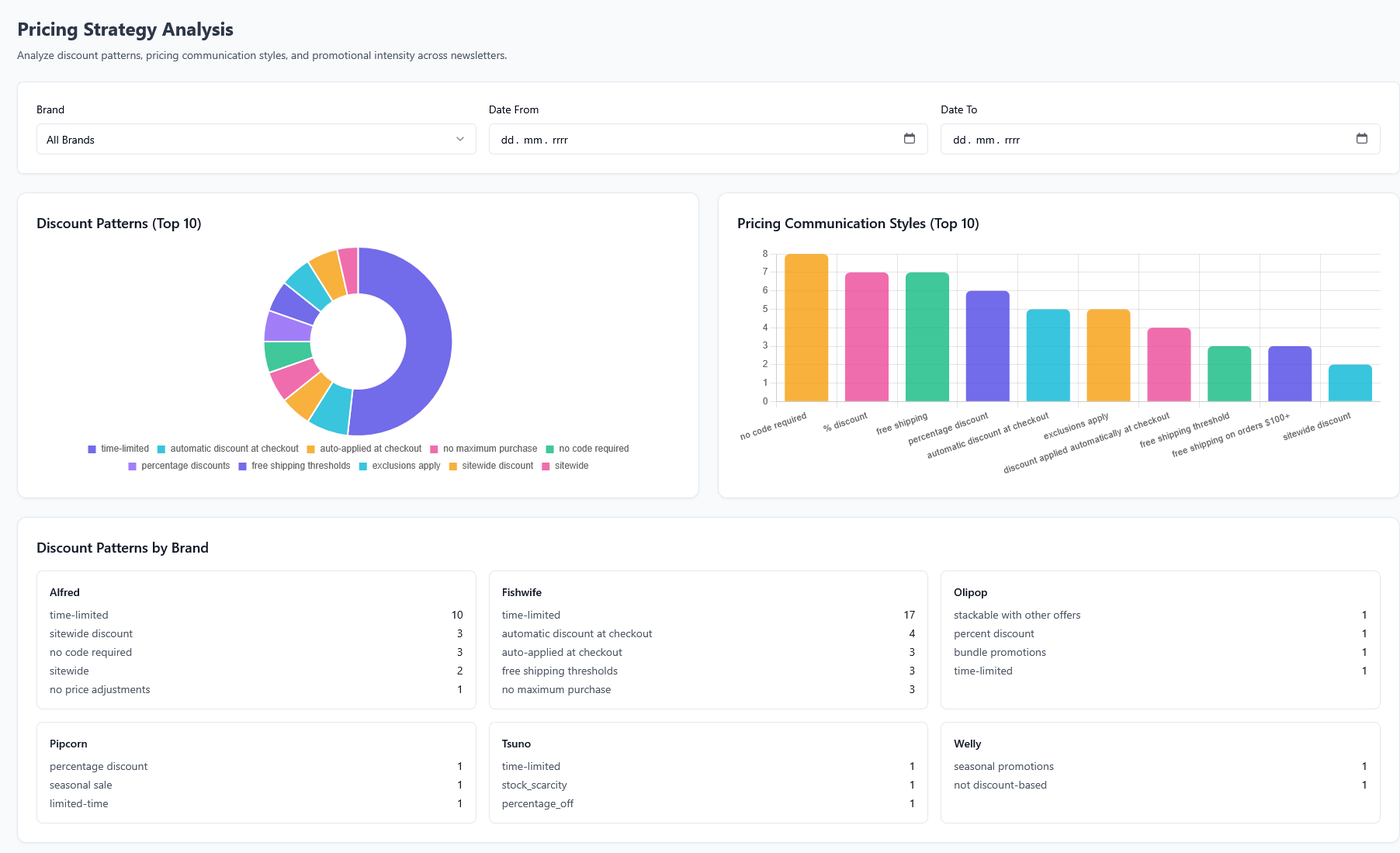The width and height of the screenshot is (1400, 853).
Task: Select the Alfred brand card title
Action: pyautogui.click(x=64, y=593)
